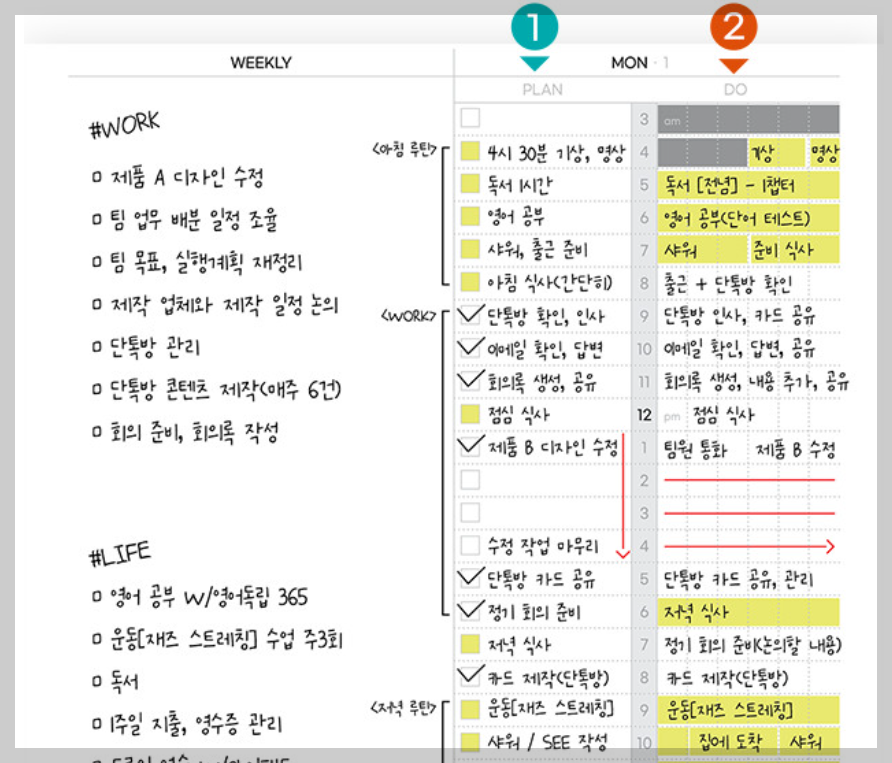Click the yellow 기상 block in the DO column

[x=777, y=152]
